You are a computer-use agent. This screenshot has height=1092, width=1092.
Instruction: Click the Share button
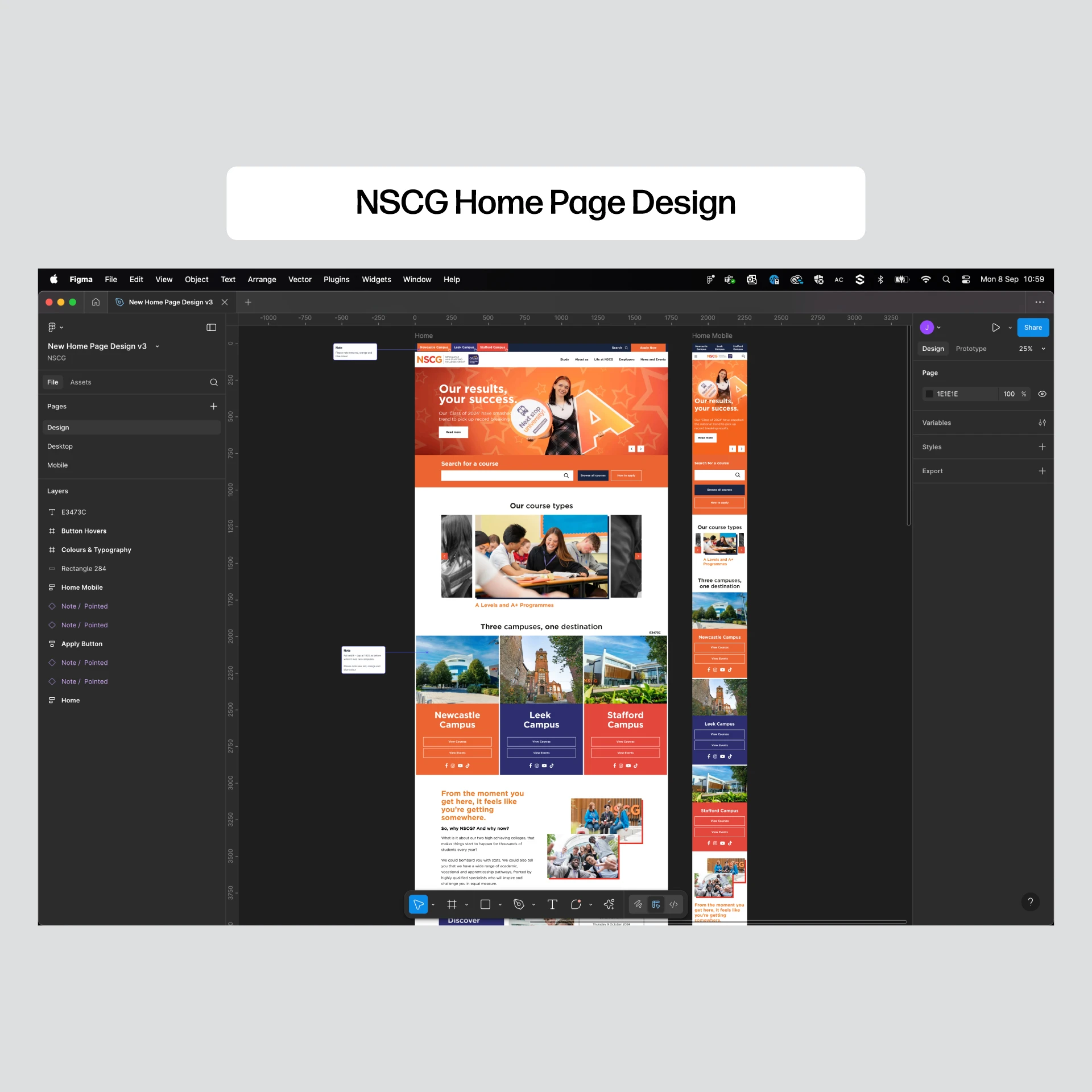(x=1033, y=328)
